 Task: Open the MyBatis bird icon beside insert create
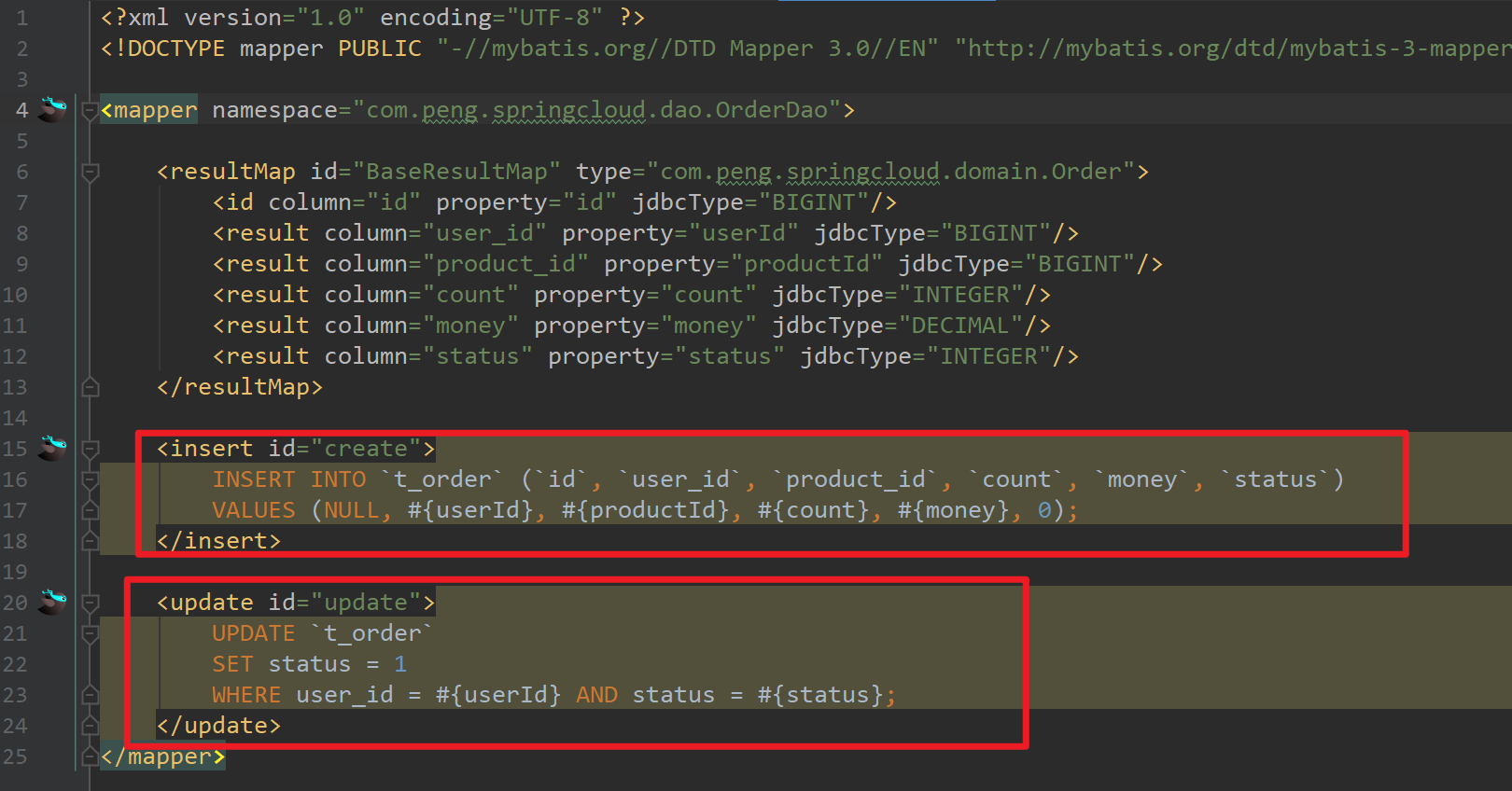[53, 448]
